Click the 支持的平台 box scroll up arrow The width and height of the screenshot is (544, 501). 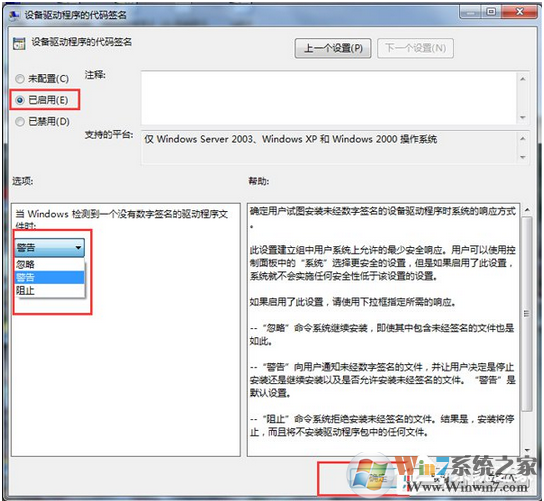point(523,139)
